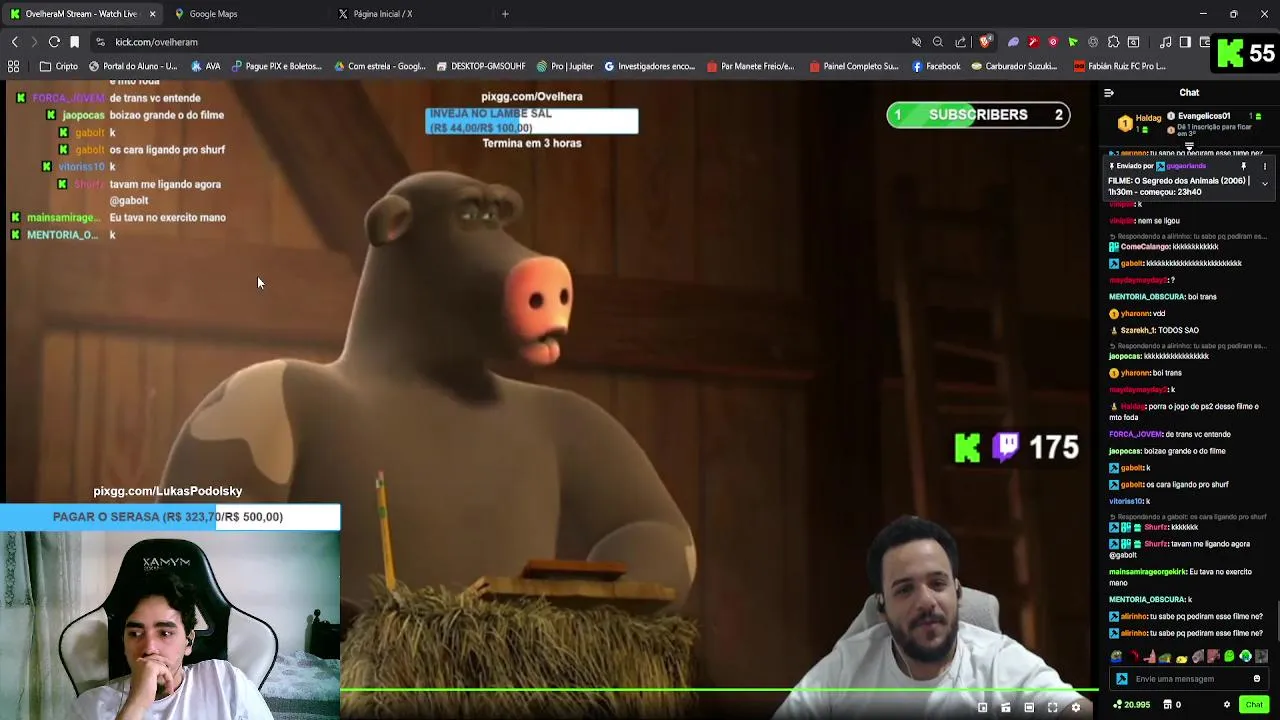Open pinned message three-dot options
This screenshot has height=720, width=1280.
tap(1264, 166)
